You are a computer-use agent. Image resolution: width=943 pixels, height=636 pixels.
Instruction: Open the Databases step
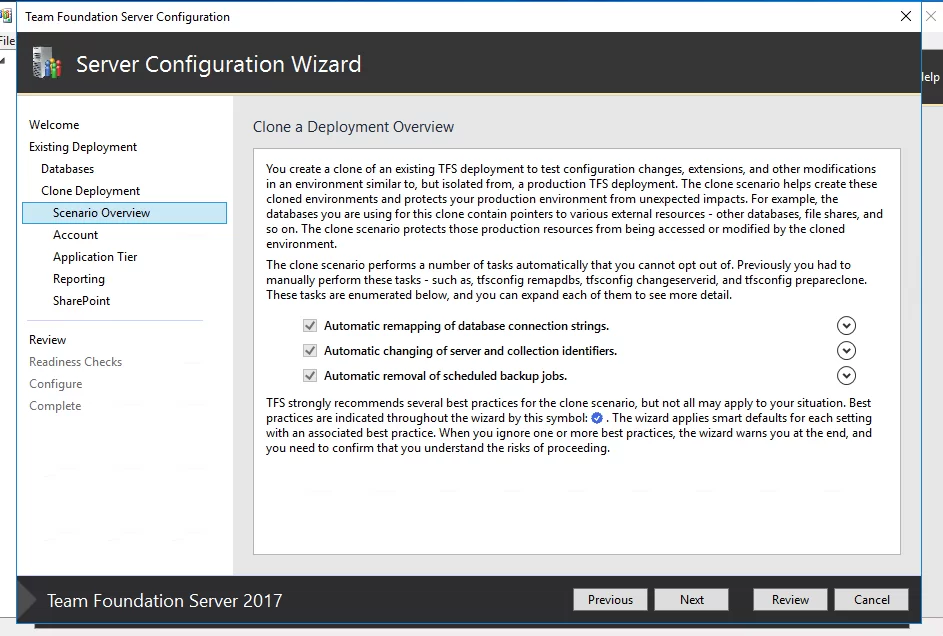[x=68, y=169]
